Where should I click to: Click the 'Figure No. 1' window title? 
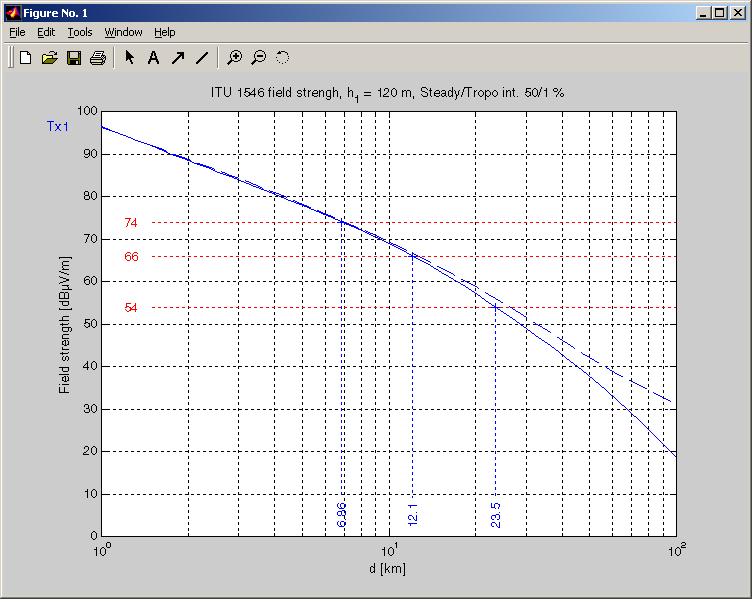pyautogui.click(x=56, y=13)
